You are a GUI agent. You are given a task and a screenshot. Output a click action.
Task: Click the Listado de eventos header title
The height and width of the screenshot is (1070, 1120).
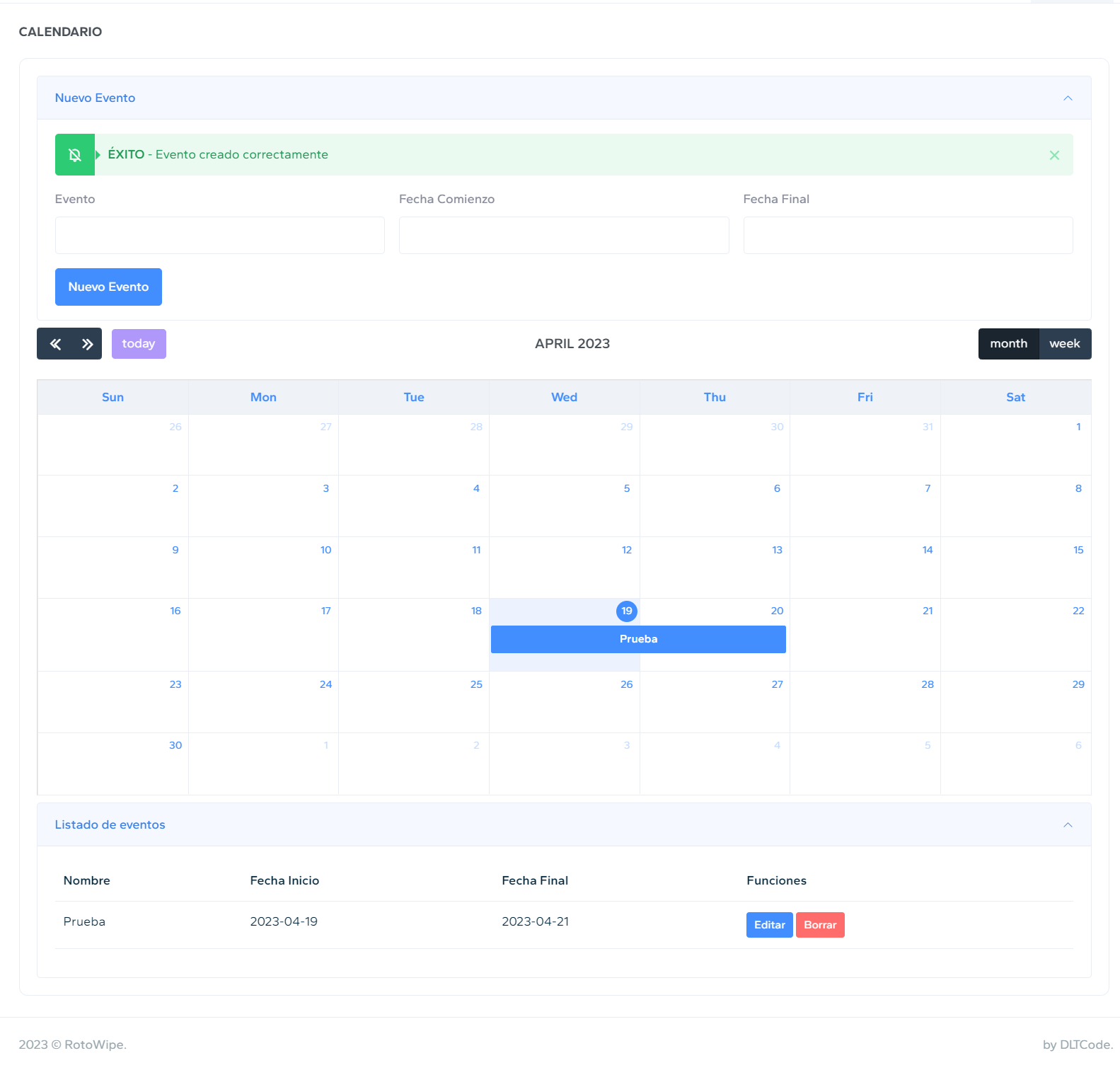click(110, 825)
